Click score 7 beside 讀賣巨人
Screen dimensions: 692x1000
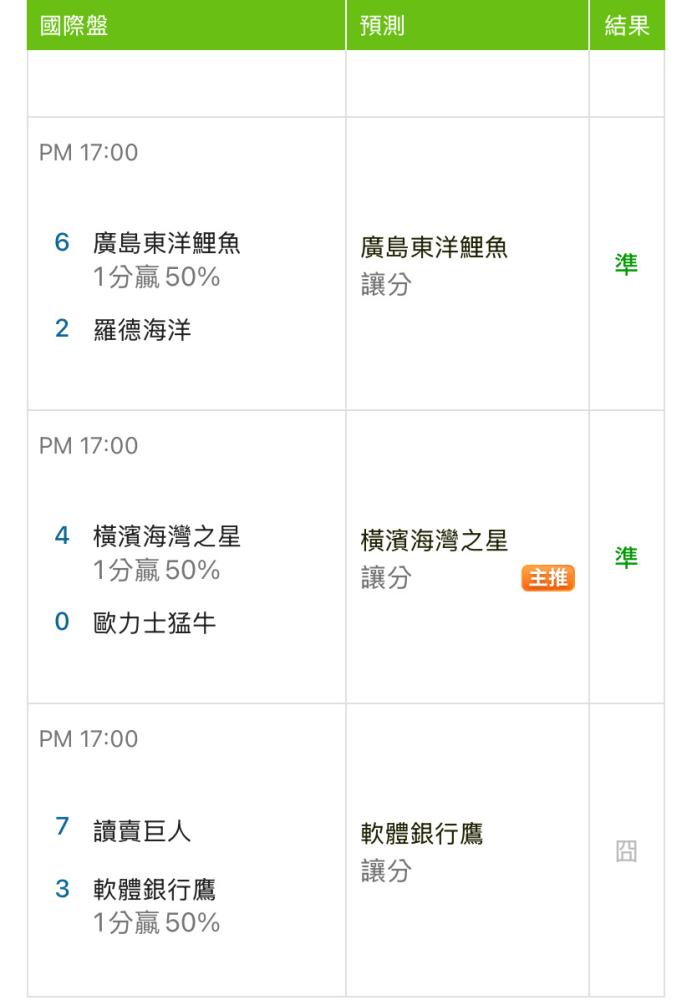(62, 829)
